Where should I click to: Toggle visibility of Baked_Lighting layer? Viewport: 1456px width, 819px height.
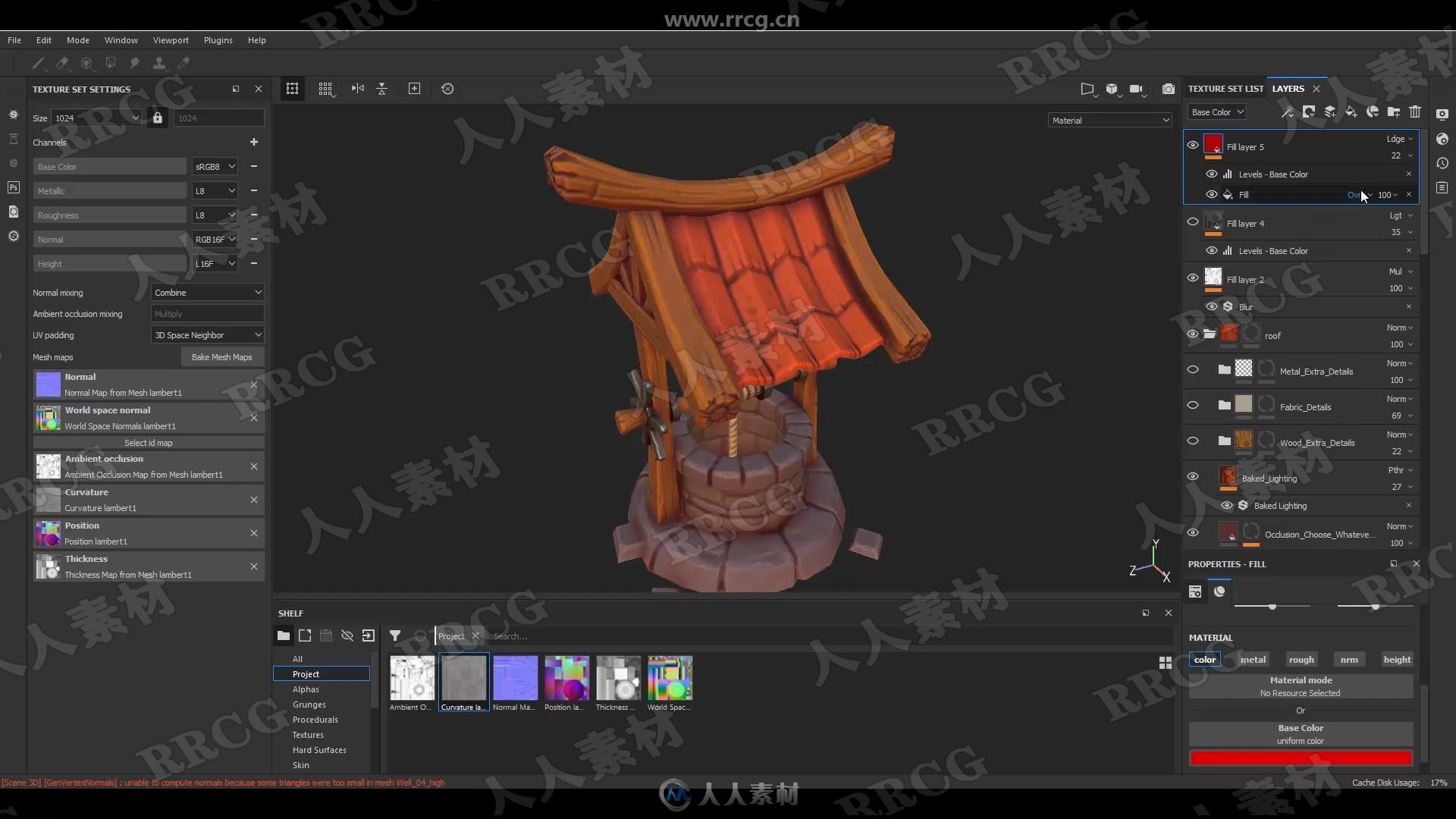pos(1192,477)
